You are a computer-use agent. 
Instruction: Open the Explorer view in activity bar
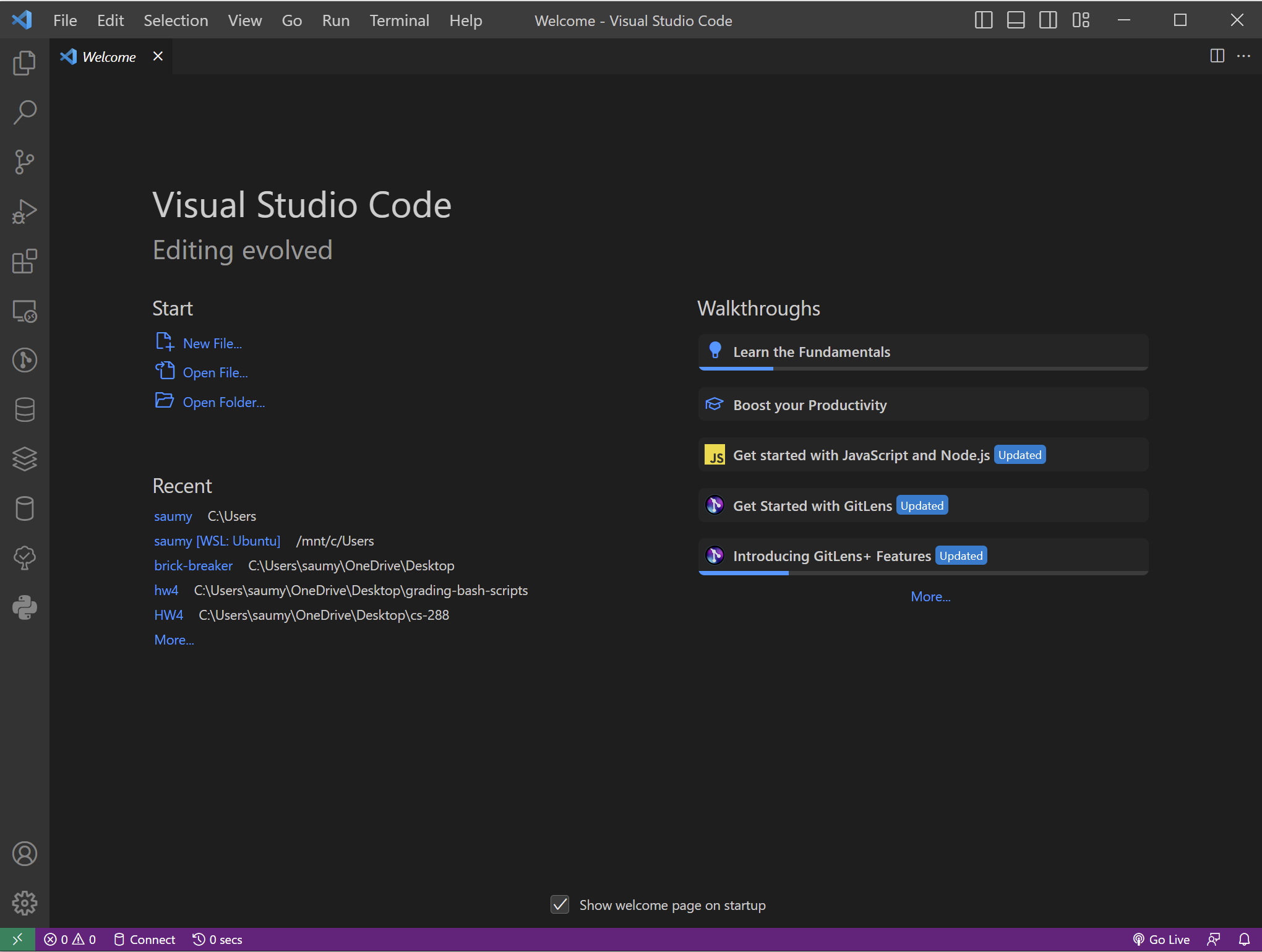click(x=25, y=63)
